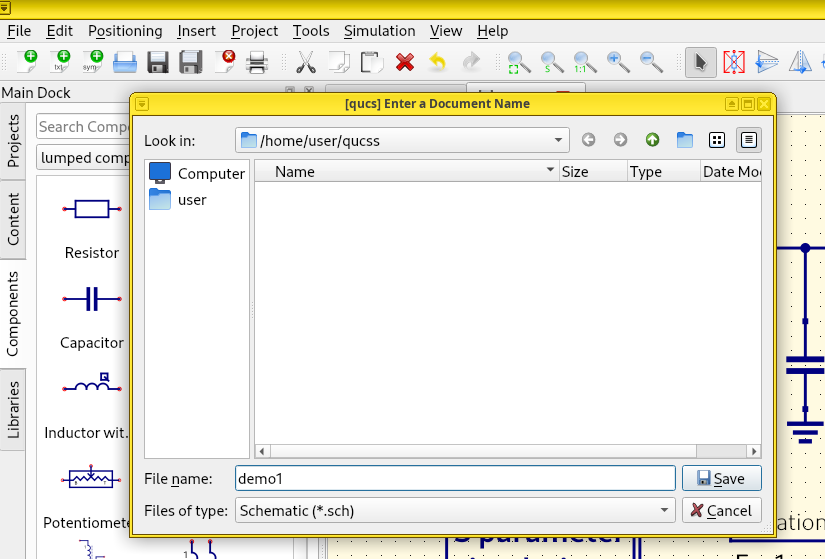Click the parent directory up arrow icon
The image size is (825, 559).
(652, 140)
